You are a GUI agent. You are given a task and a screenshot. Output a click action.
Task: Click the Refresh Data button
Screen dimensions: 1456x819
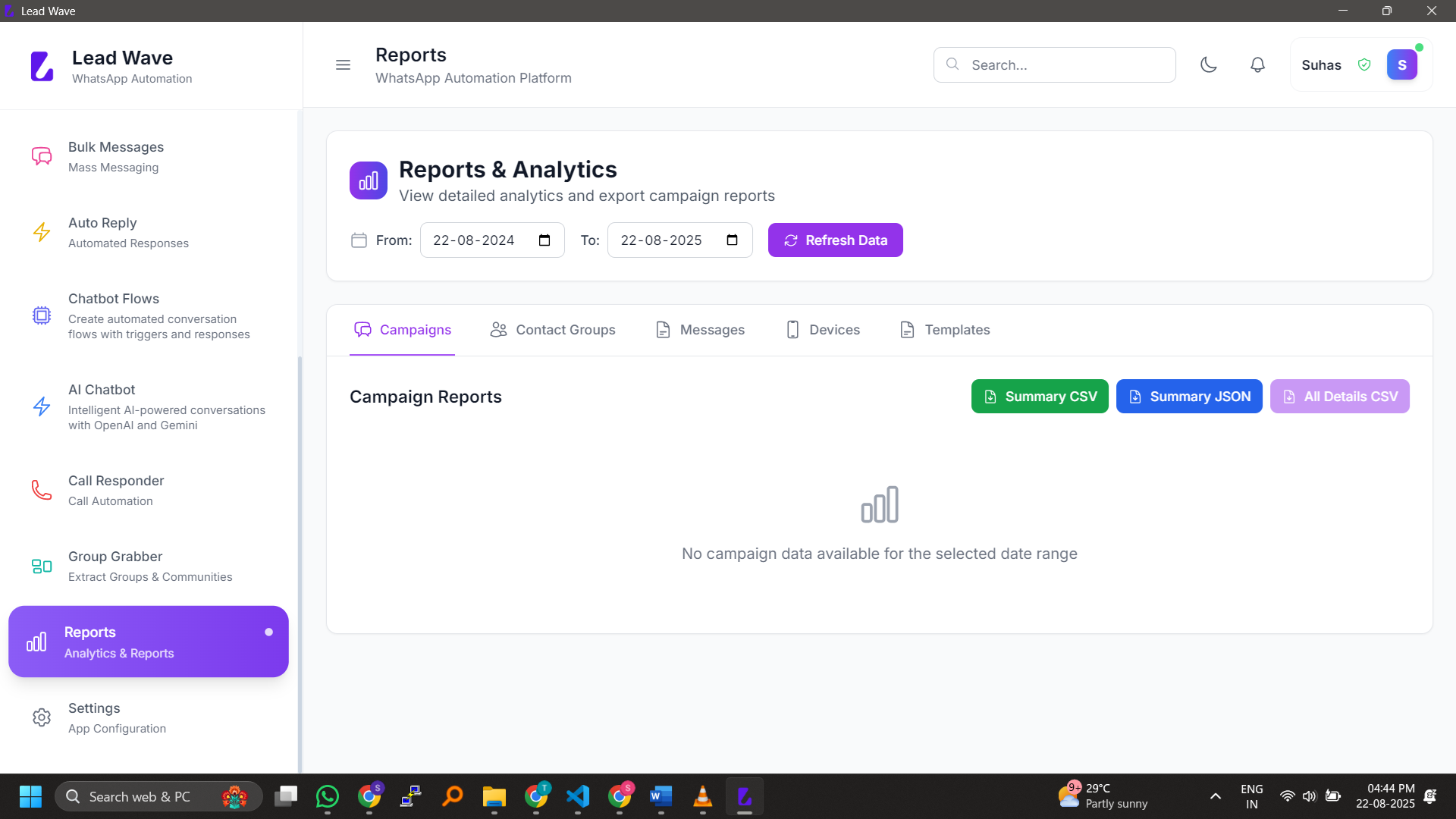click(x=835, y=240)
